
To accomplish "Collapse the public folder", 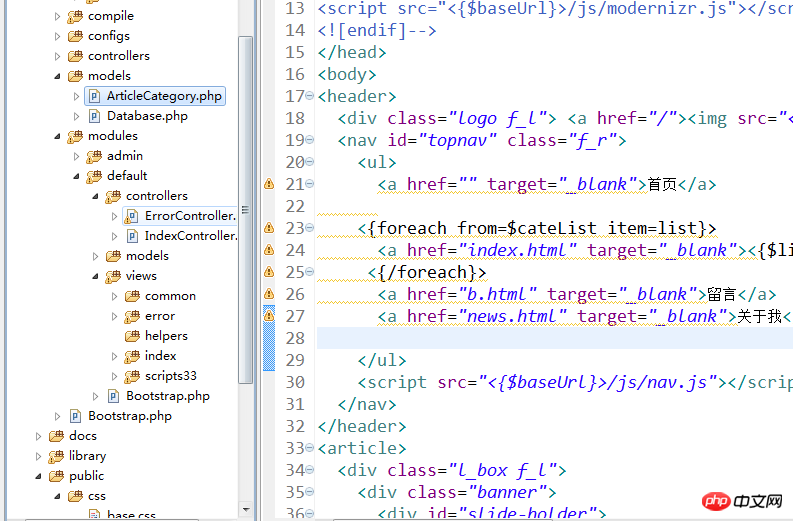I will 38,476.
